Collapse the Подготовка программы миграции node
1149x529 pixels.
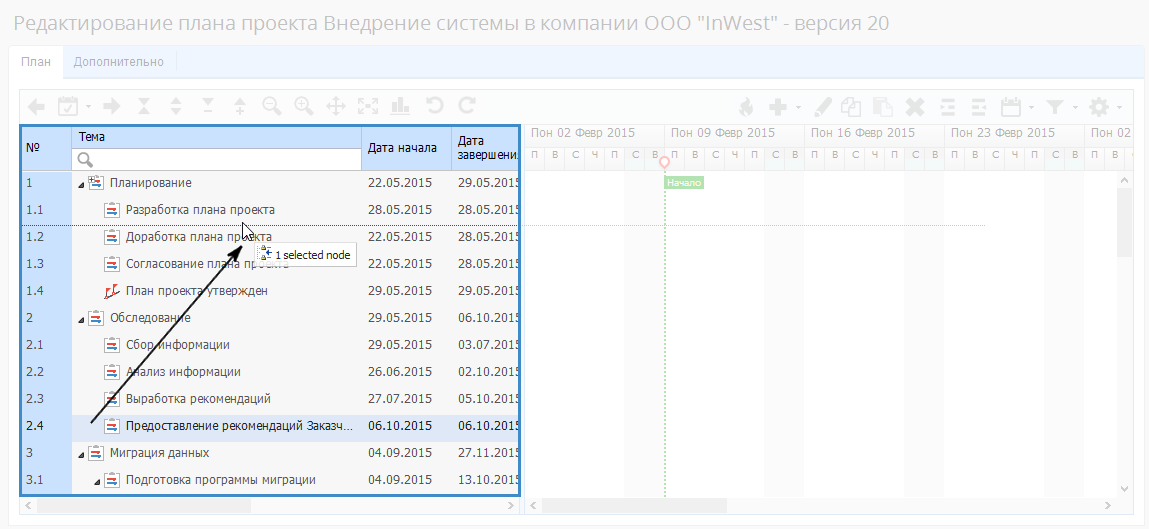tap(97, 481)
